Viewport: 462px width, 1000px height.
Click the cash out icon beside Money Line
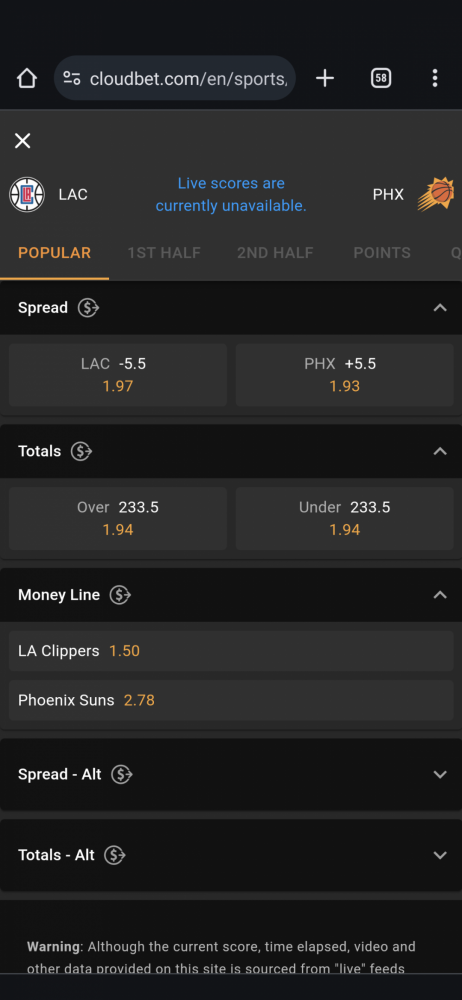pyautogui.click(x=120, y=595)
